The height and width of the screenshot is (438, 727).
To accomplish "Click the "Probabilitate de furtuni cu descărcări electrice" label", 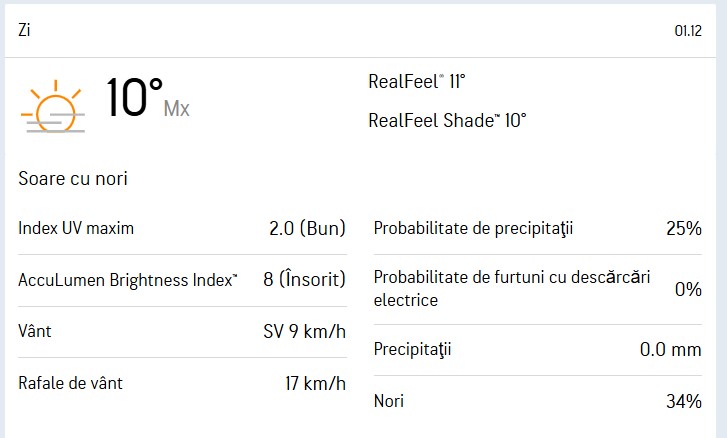I will point(511,288).
